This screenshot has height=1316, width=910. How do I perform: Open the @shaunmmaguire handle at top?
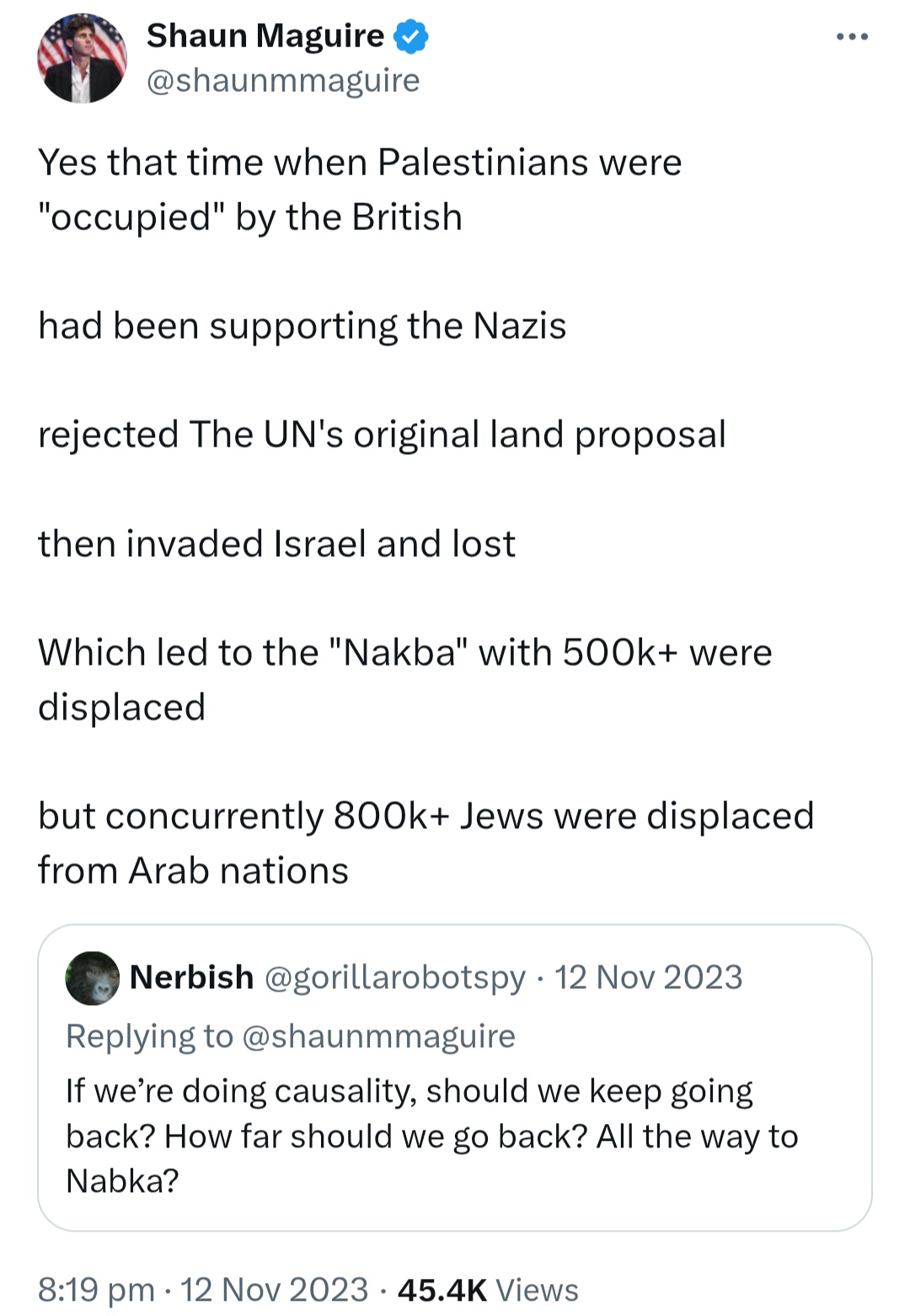point(283,81)
